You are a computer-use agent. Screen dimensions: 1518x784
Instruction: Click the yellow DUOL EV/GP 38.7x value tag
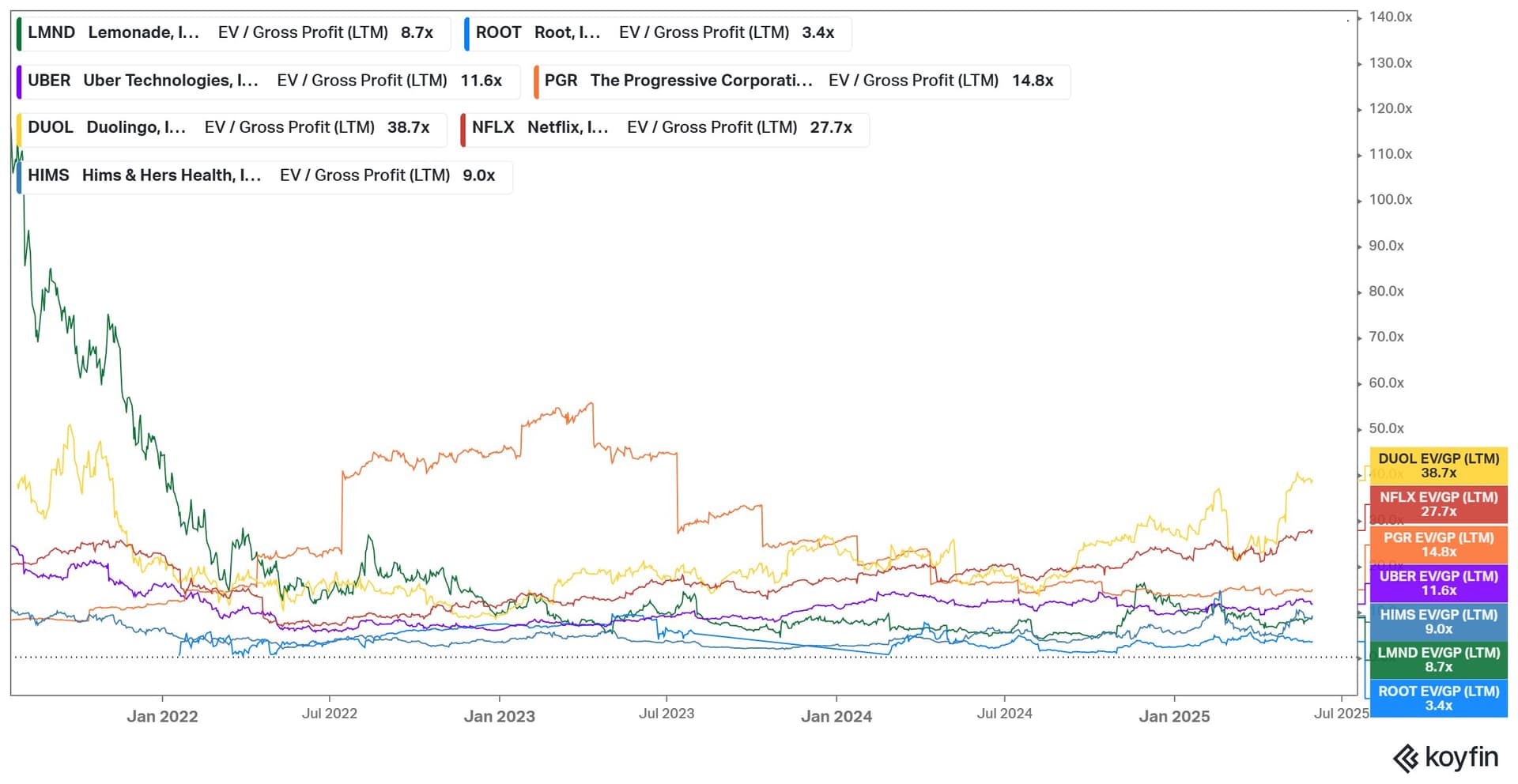tap(1438, 465)
